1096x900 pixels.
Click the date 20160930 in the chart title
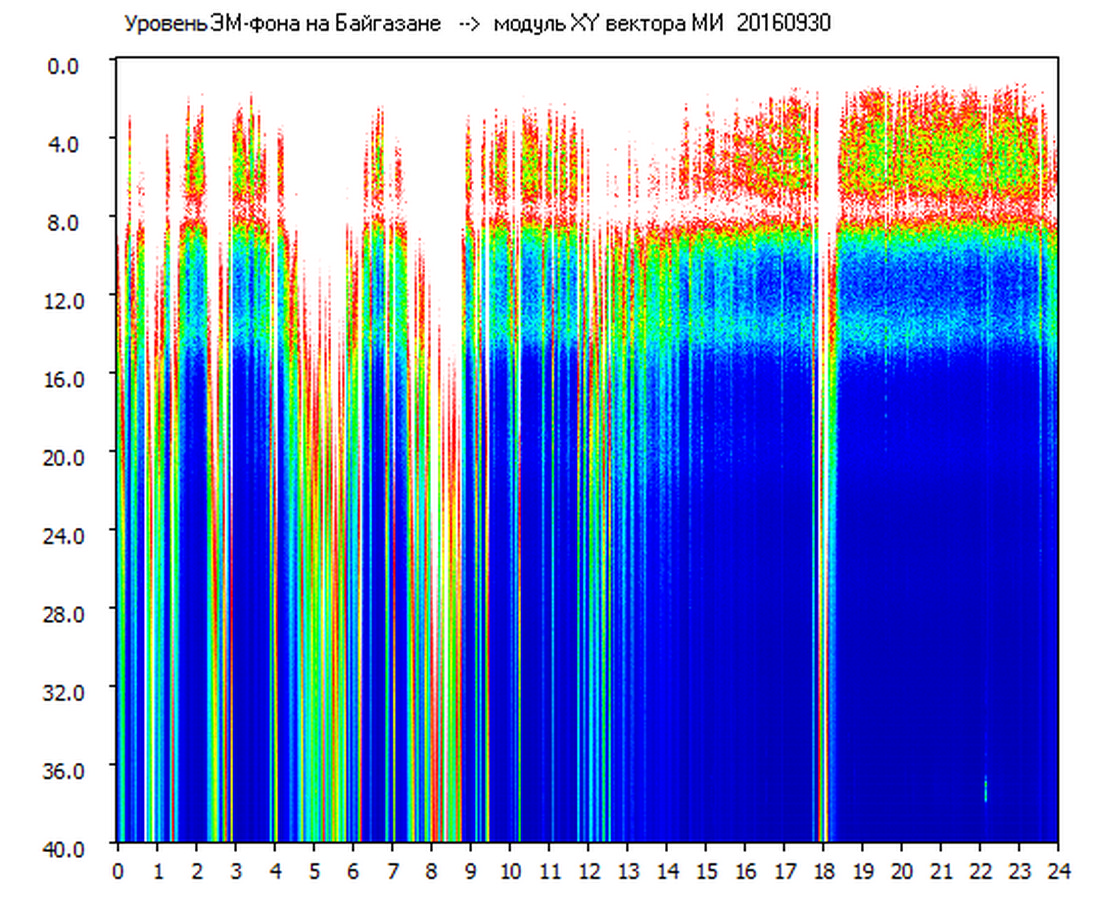784,24
